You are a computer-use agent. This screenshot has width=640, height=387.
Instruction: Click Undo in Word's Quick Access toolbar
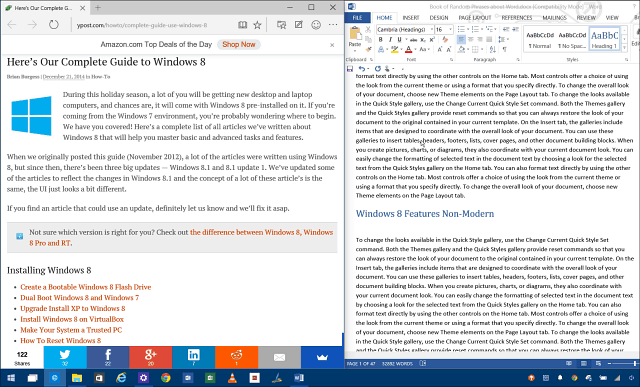click(362, 69)
